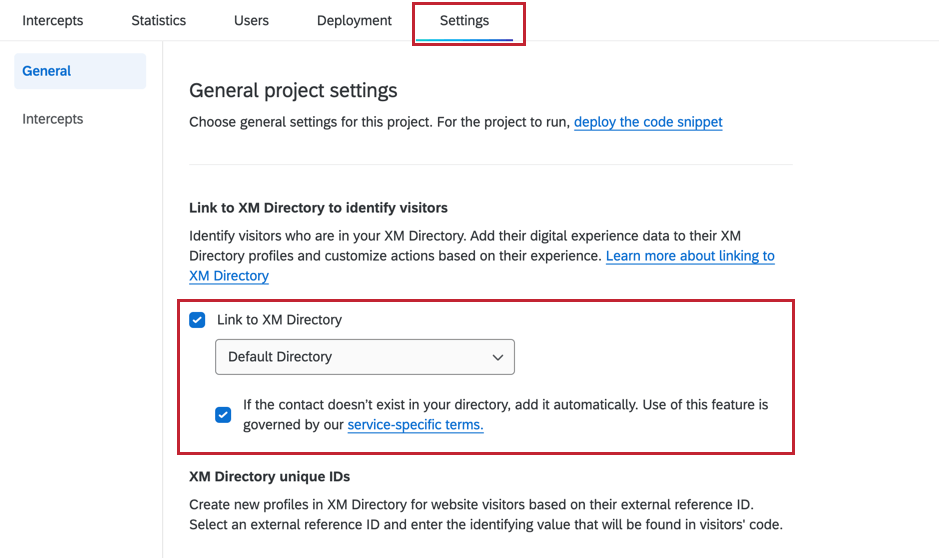Screen dimensions: 939x558
Task: Select the Settings tab
Action: [x=464, y=21]
